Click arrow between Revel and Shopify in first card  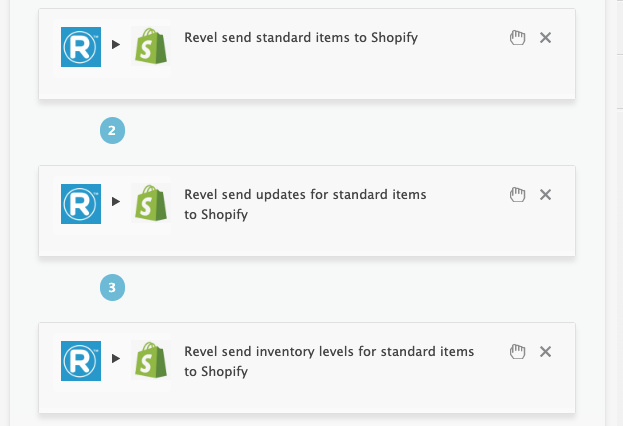tap(116, 44)
